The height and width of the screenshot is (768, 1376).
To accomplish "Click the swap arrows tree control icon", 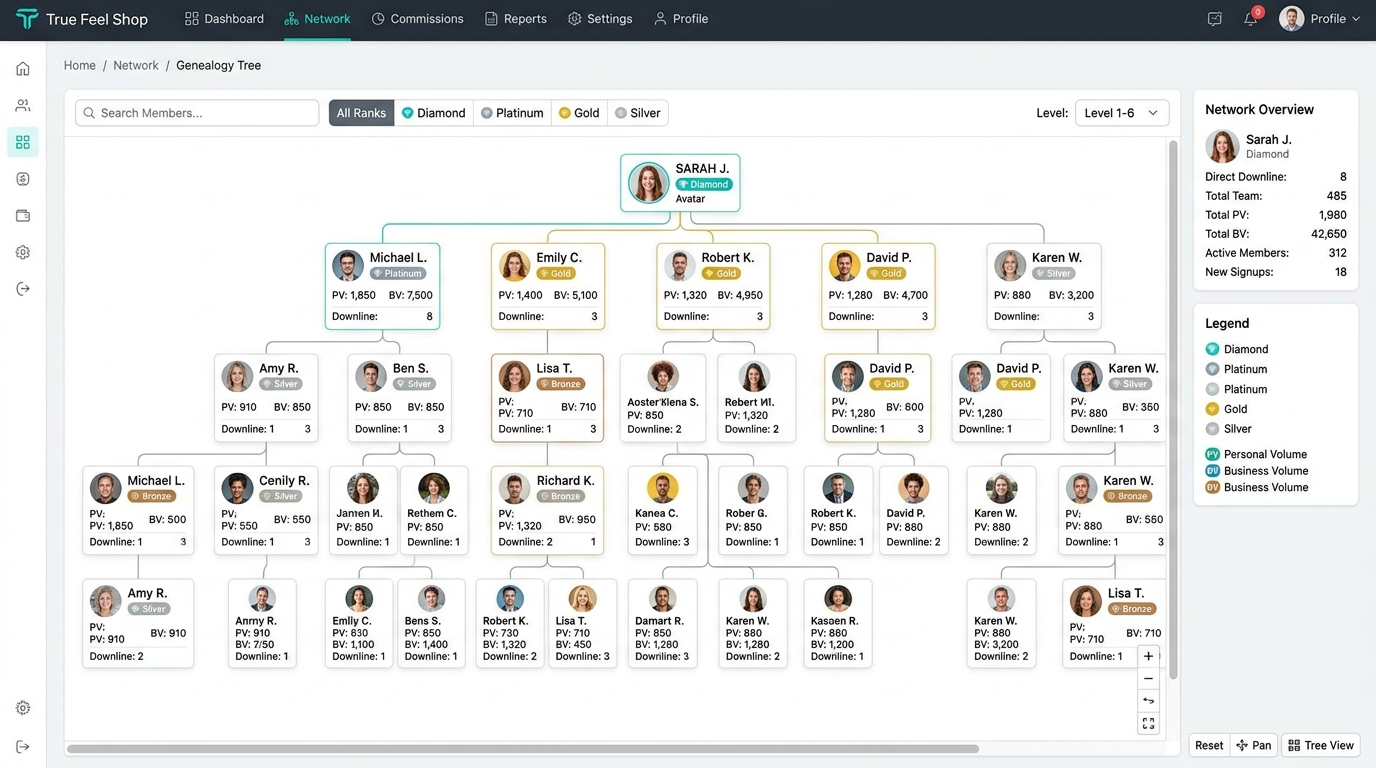I will click(x=1148, y=701).
